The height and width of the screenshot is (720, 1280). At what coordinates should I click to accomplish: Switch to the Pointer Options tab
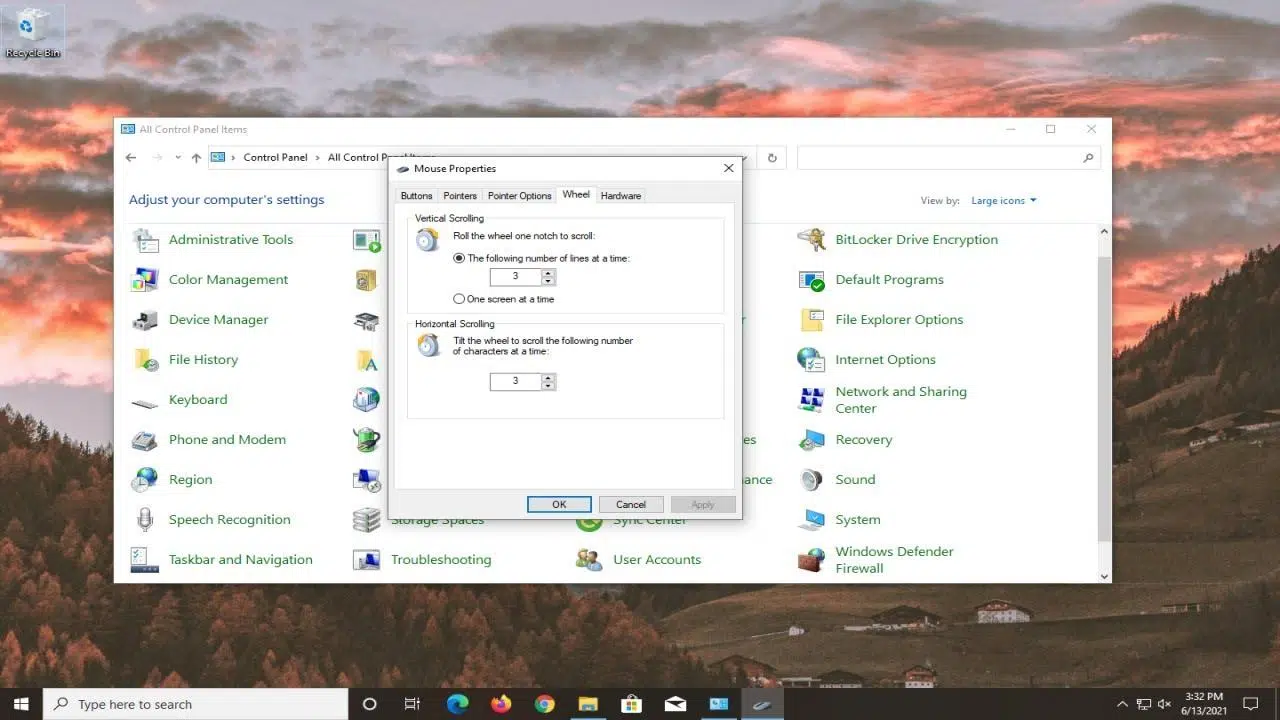click(519, 196)
